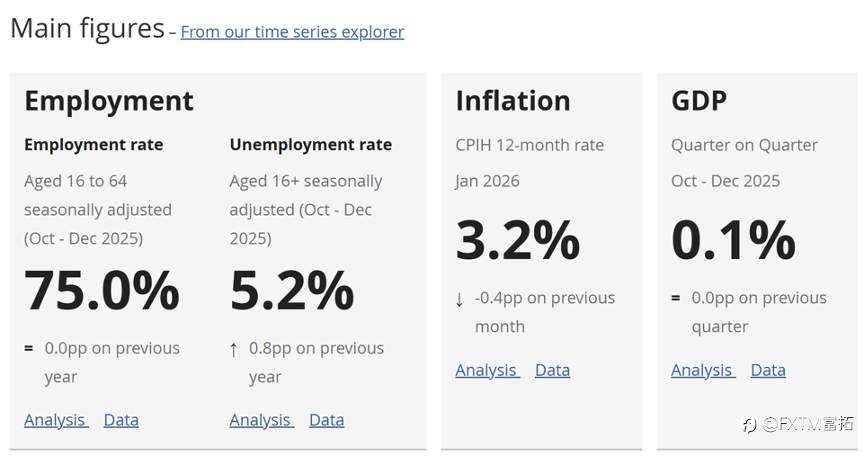This screenshot has height=456, width=864.
Task: Open Analysis link in GDP card
Action: (702, 370)
